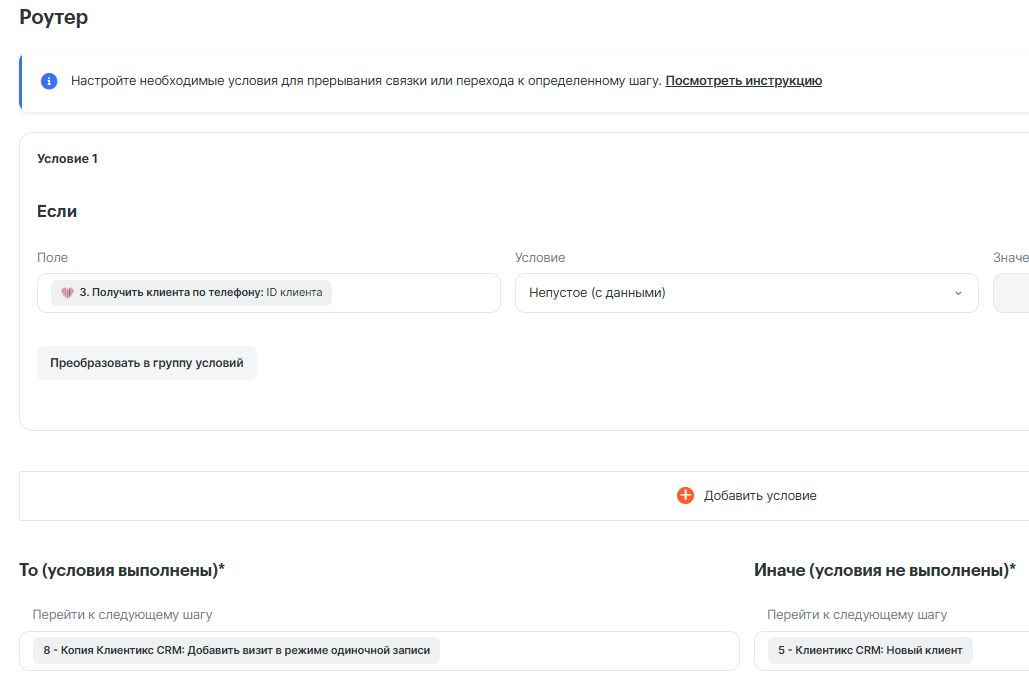This screenshot has height=684, width=1029.
Task: Open the "Непустое (с данными)" condition dropdown
Action: 745,293
